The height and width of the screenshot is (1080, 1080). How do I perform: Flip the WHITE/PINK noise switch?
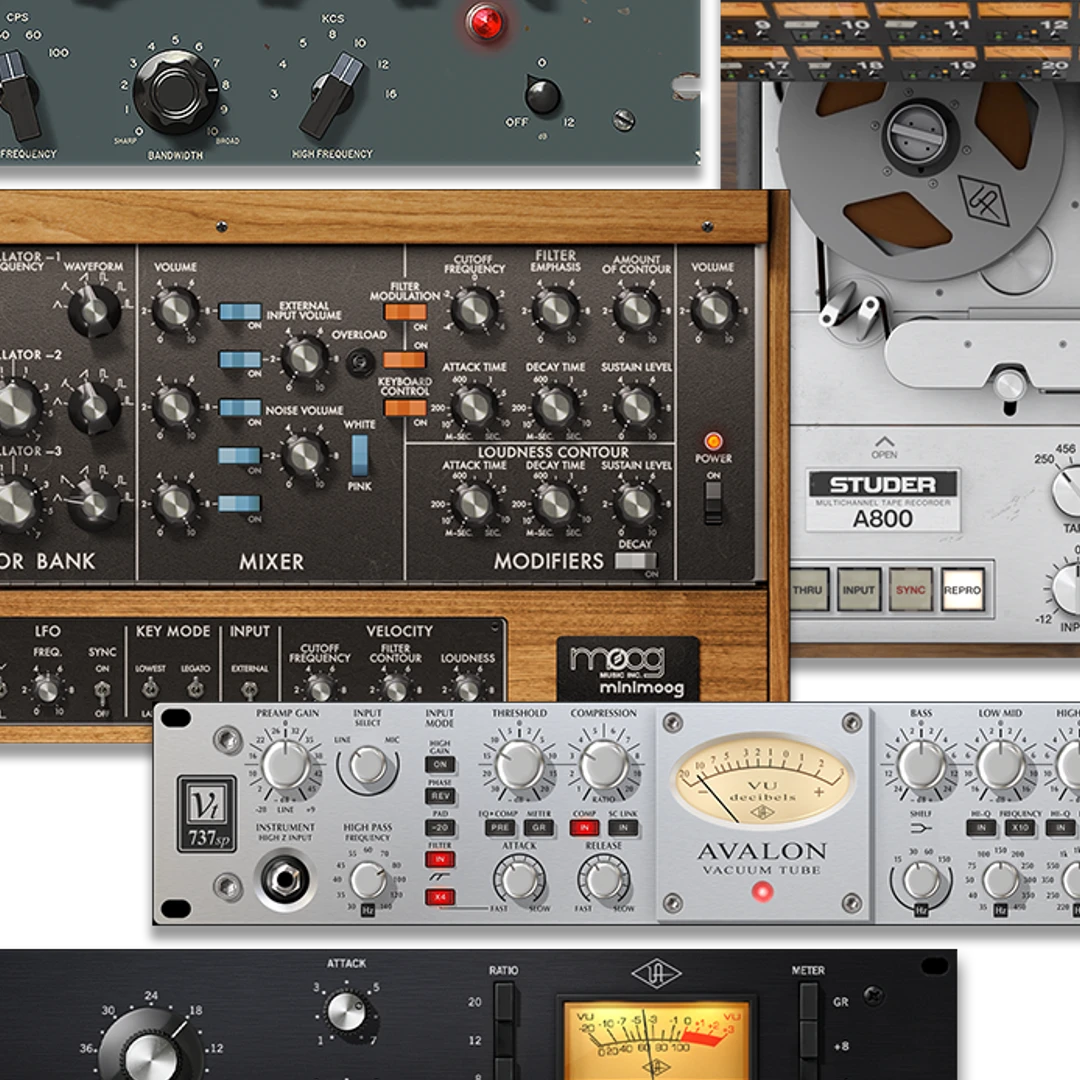coord(360,455)
